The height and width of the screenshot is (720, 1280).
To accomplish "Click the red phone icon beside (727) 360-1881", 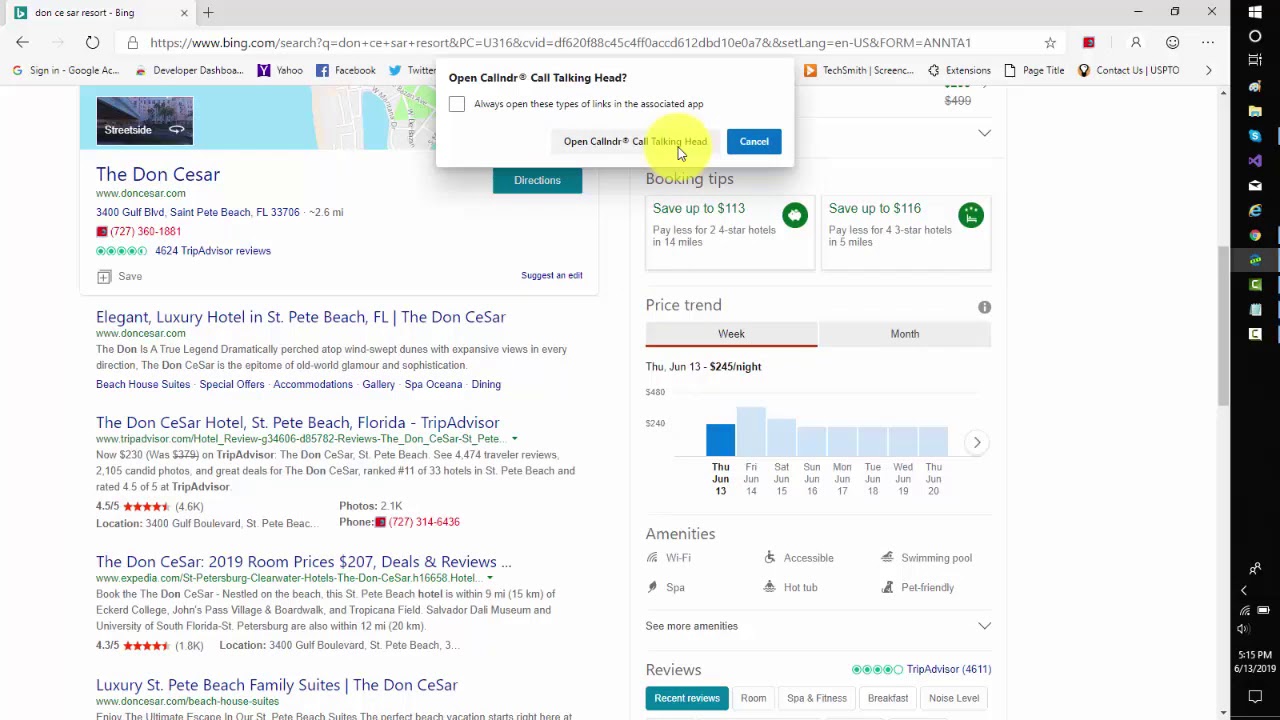I will coord(101,231).
